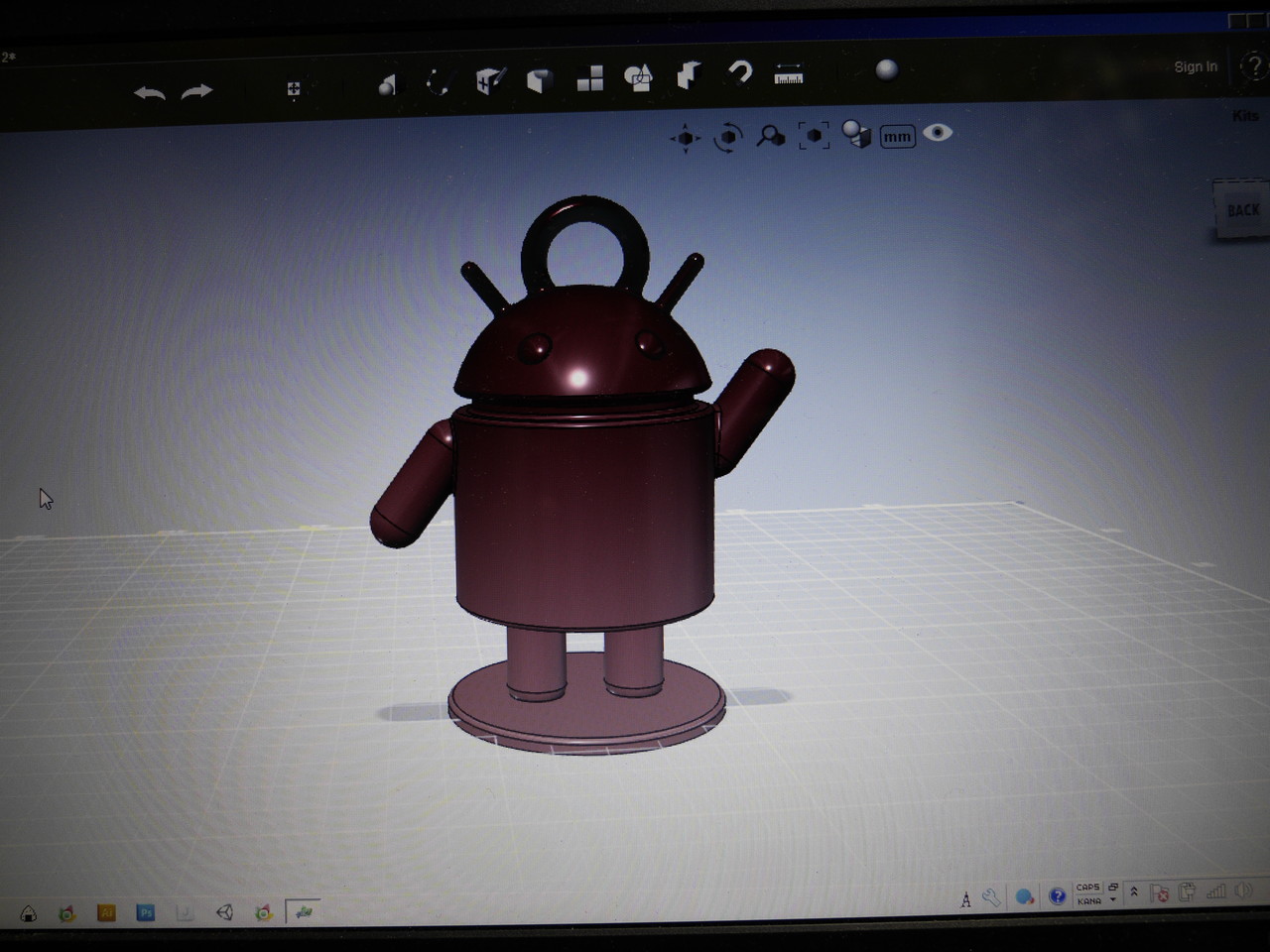This screenshot has height=952, width=1270.
Task: Open the network signal tray icon
Action: coord(1215,892)
